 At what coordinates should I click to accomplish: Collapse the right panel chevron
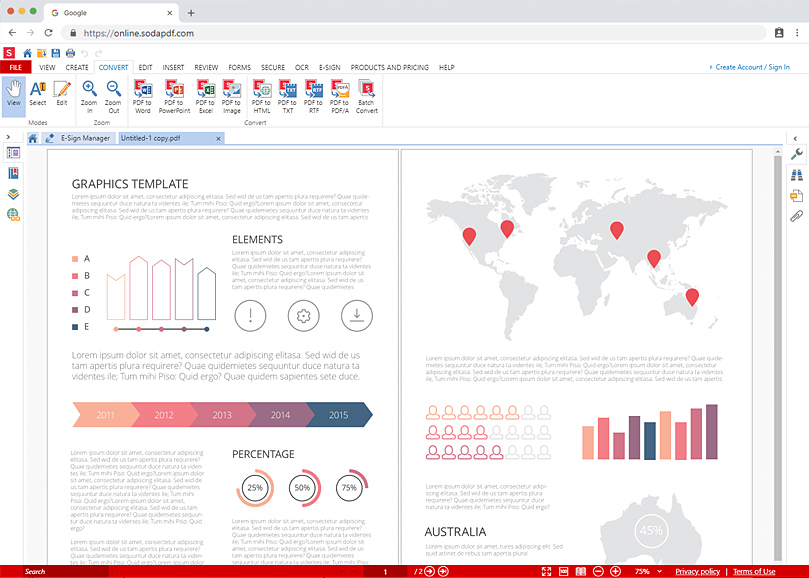[x=795, y=138]
